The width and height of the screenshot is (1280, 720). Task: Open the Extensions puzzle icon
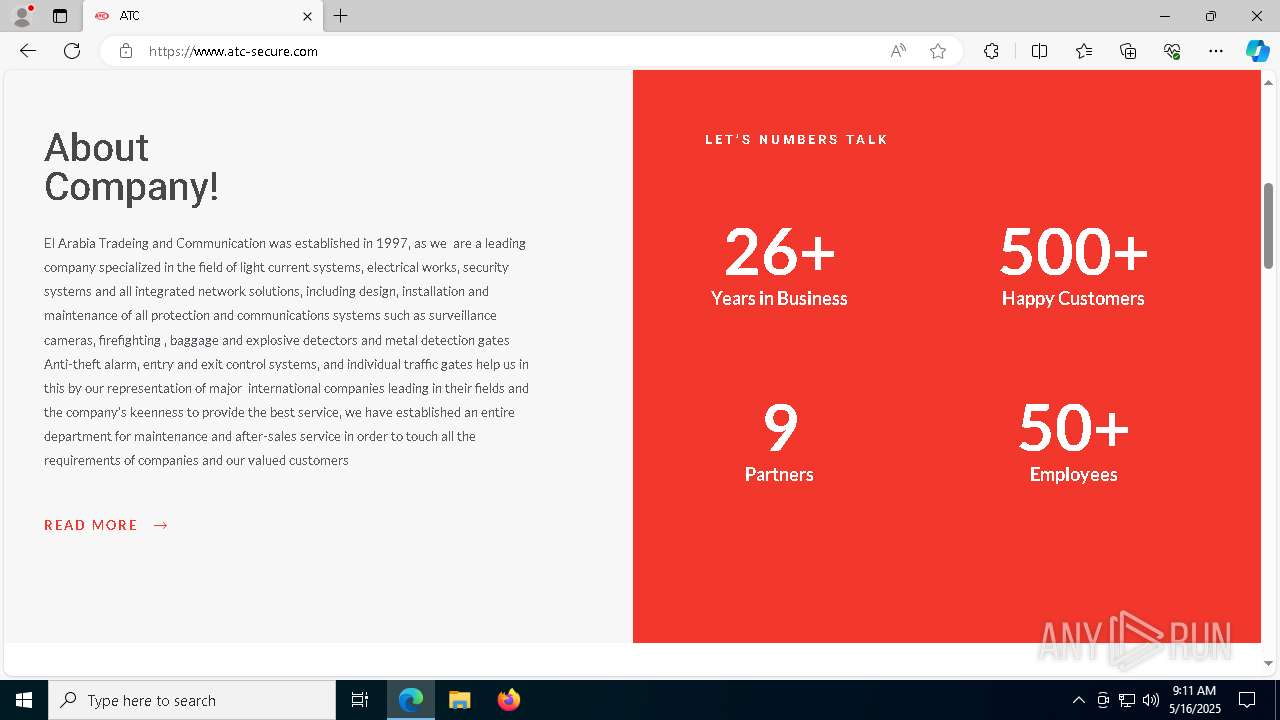[x=991, y=51]
